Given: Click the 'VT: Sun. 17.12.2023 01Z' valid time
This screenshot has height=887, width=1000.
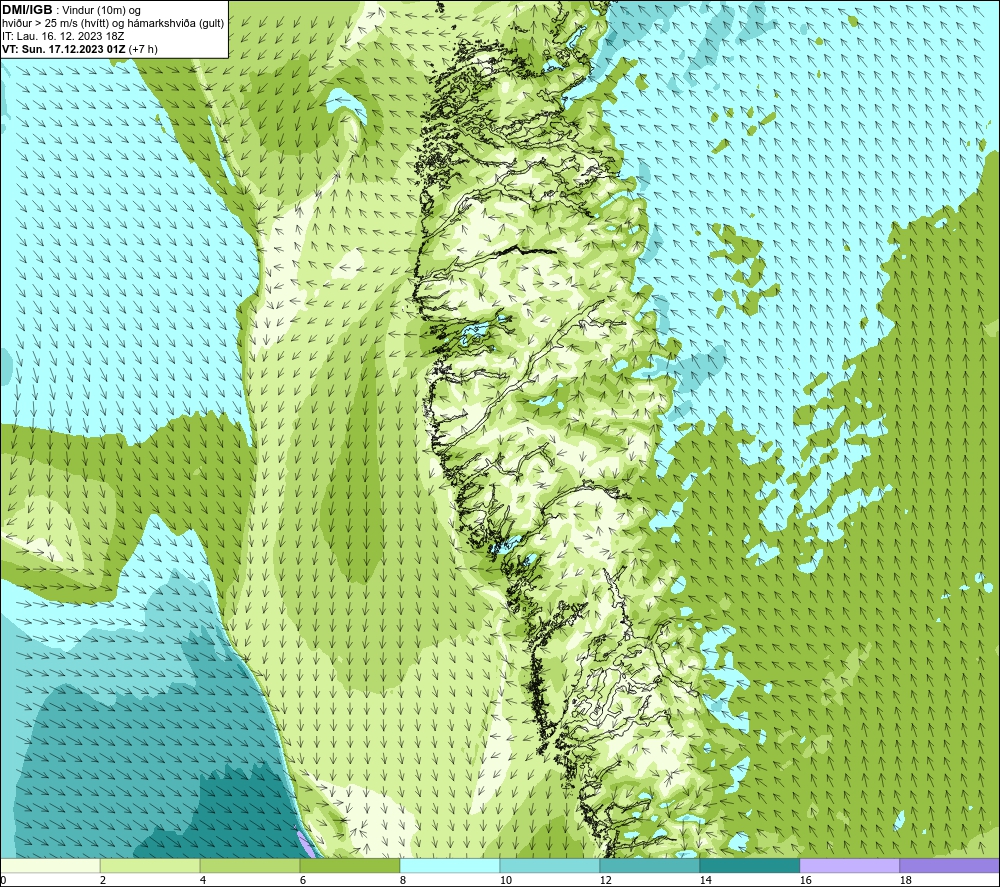Looking at the screenshot, I should 64,49.
